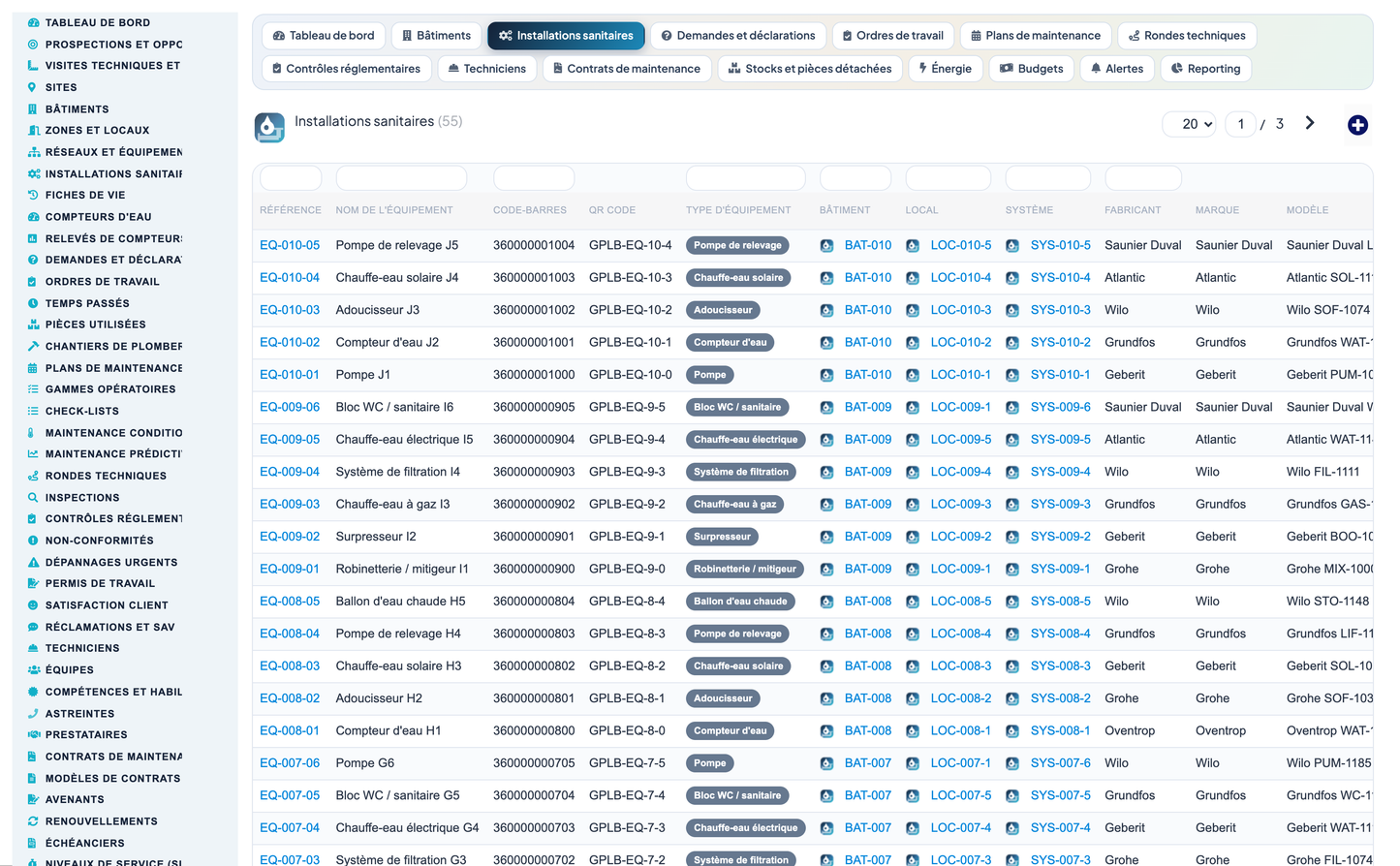Open Satisfaction client in sidebar
Image resolution: width=1400 pixels, height=866 pixels.
pyautogui.click(x=107, y=605)
